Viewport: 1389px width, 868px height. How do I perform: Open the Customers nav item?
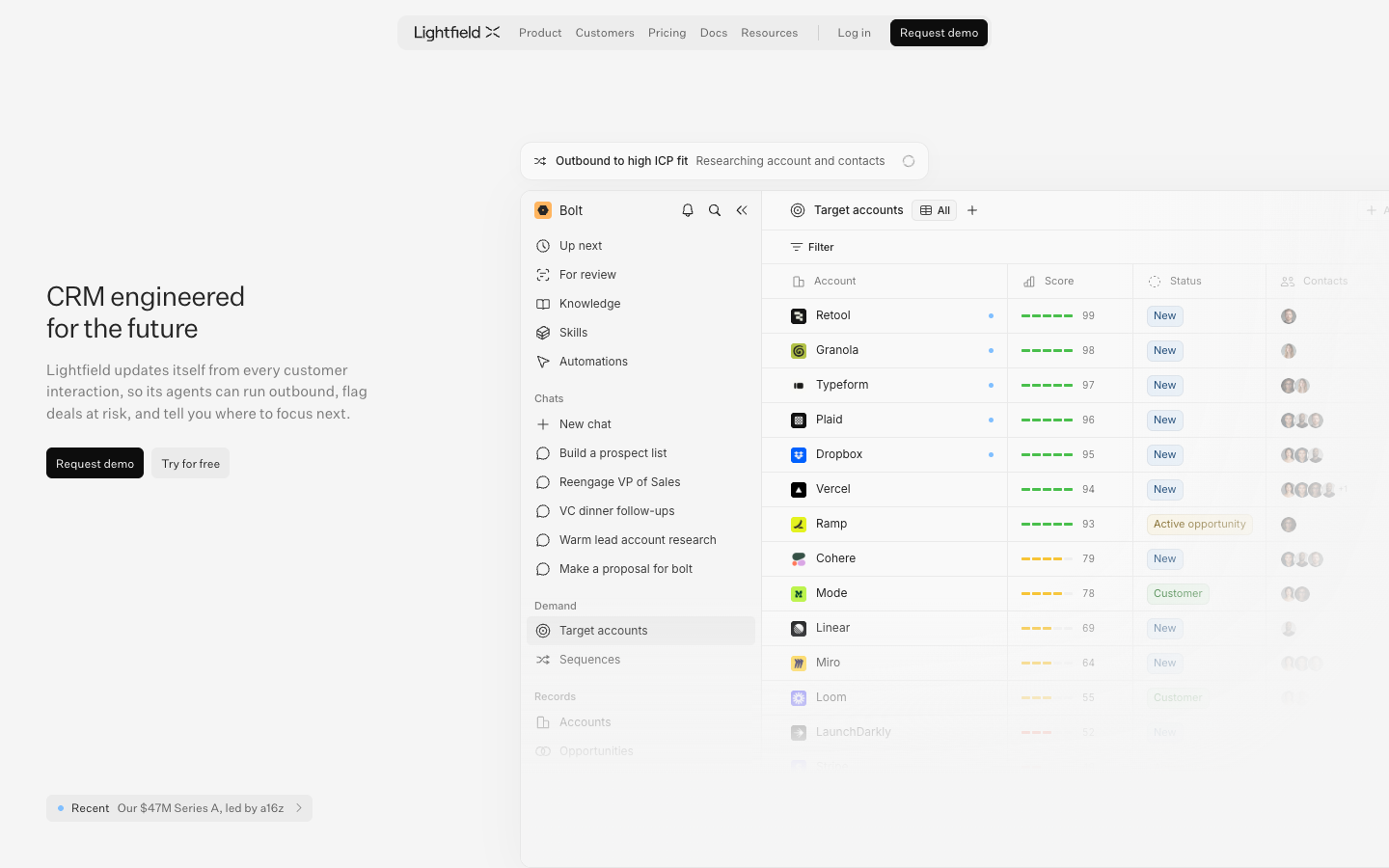point(605,33)
